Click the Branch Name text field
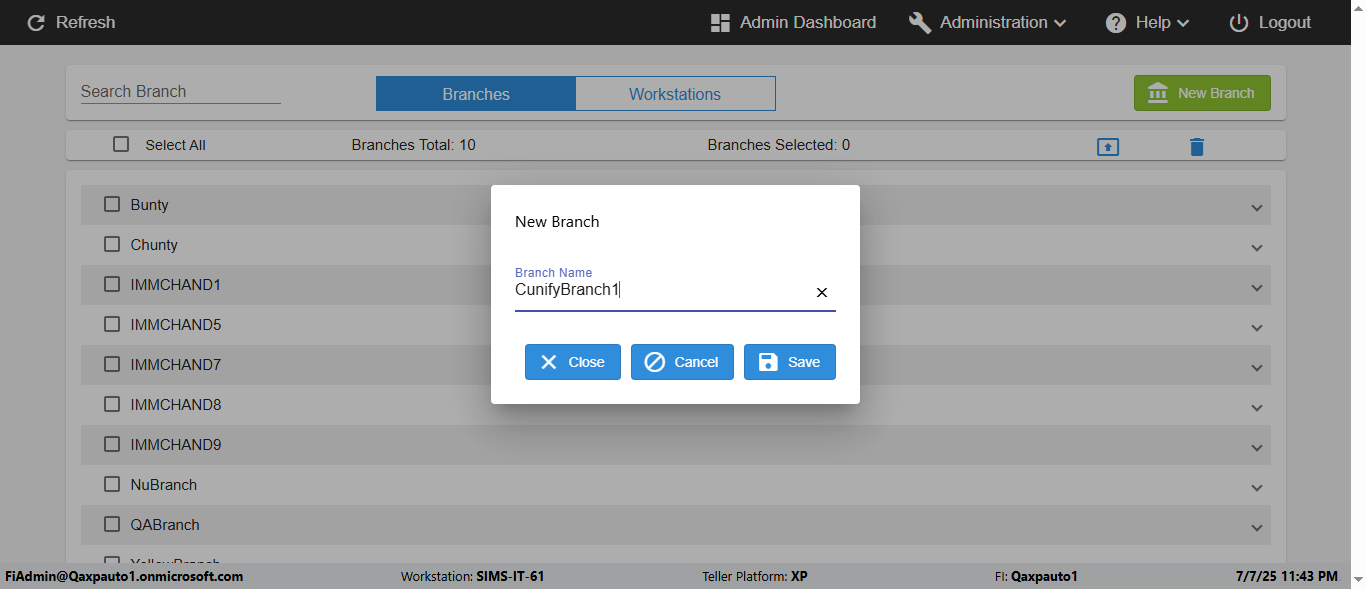Viewport: 1366px width, 589px height. coord(660,291)
